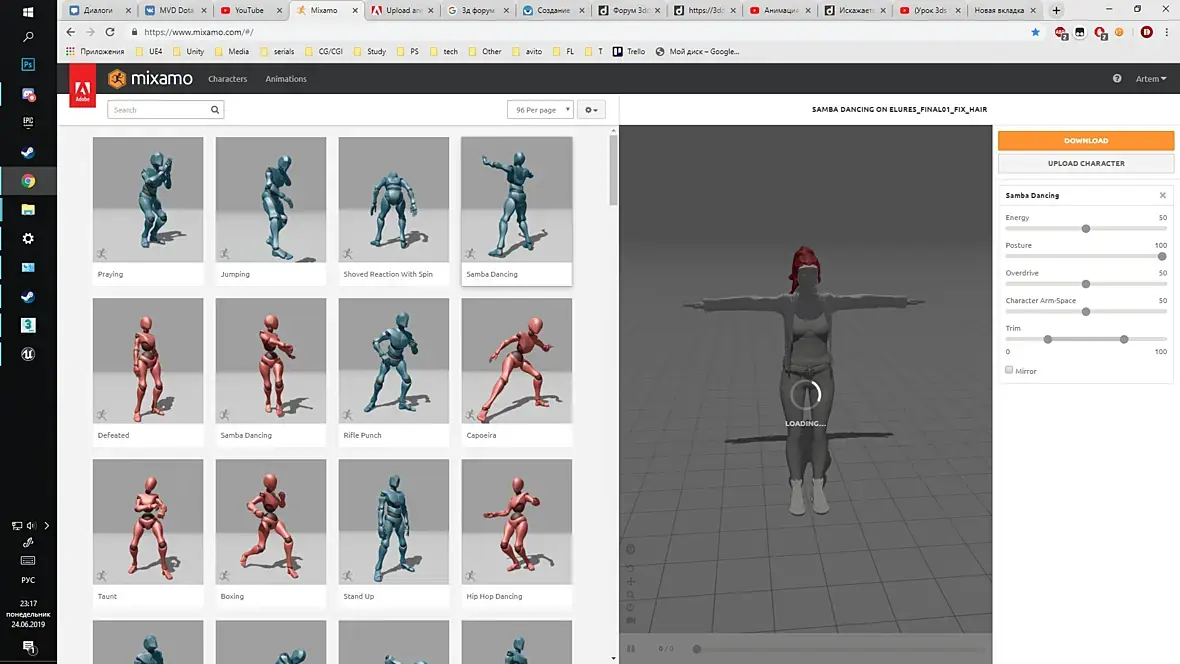Switch to the Characters tab
Image resolution: width=1180 pixels, height=664 pixels.
click(x=227, y=79)
